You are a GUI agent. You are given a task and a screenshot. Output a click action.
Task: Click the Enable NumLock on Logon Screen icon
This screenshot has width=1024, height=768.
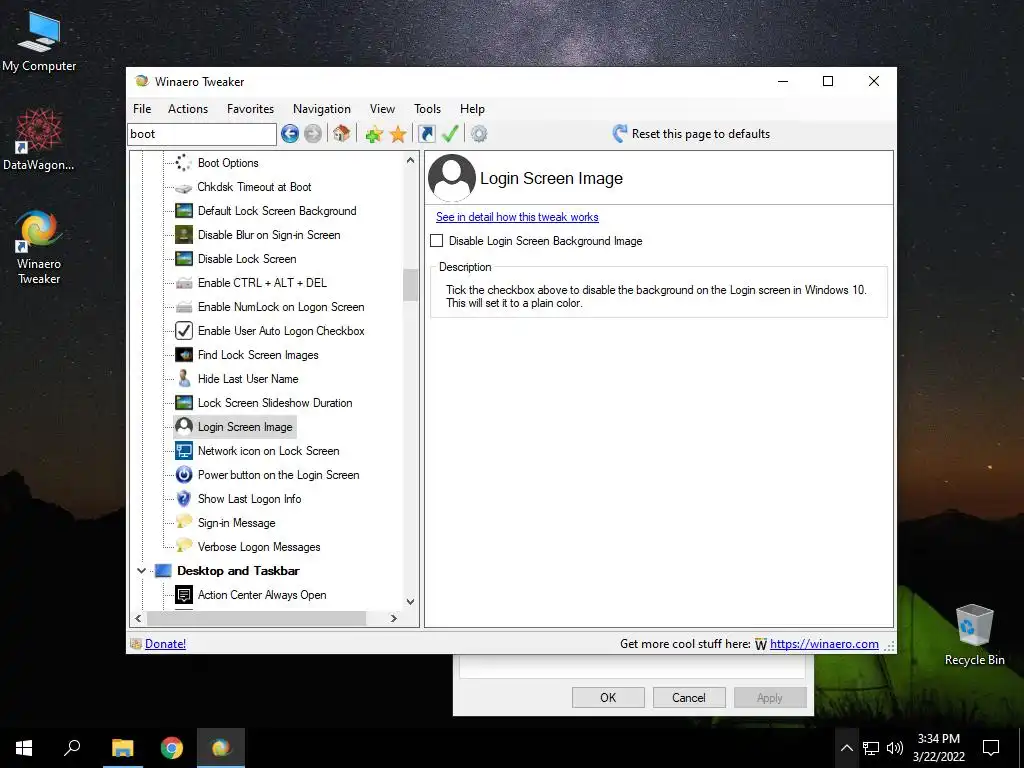184,307
